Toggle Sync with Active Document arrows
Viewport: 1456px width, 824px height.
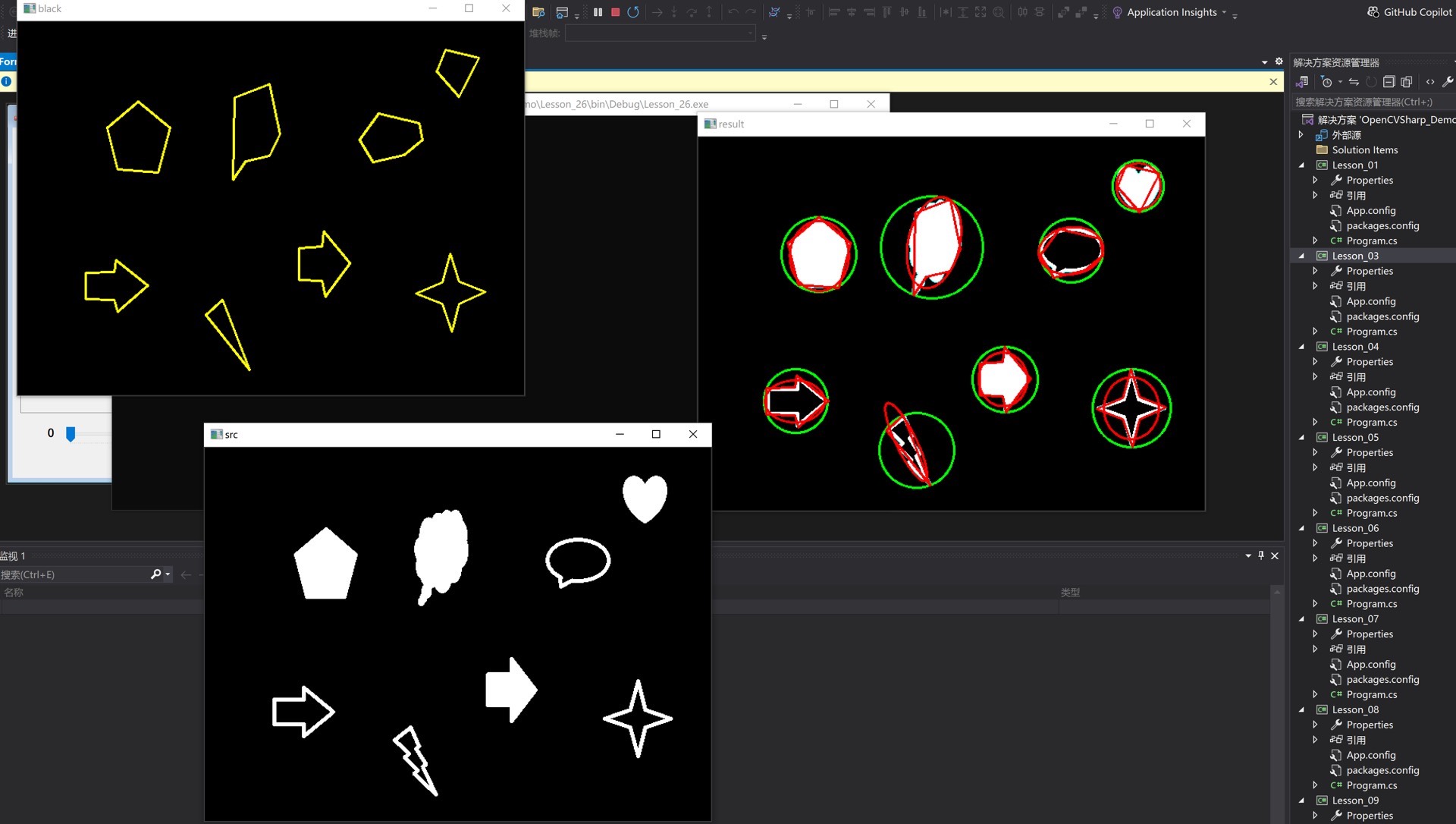click(x=1354, y=82)
